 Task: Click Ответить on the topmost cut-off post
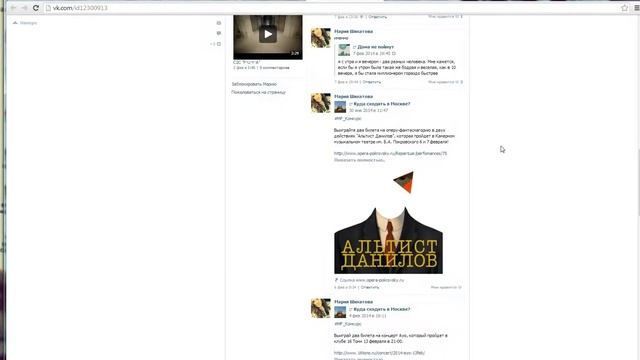[378, 17]
